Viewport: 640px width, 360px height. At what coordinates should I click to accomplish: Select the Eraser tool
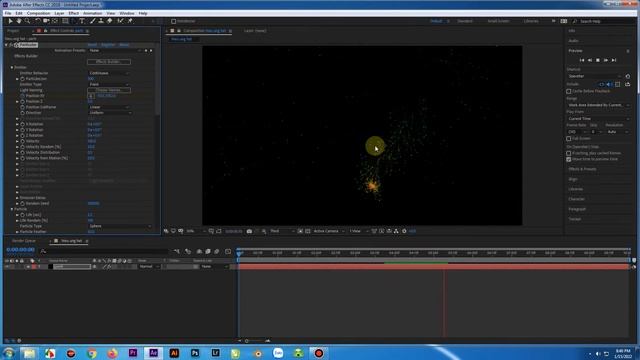(x=109, y=21)
